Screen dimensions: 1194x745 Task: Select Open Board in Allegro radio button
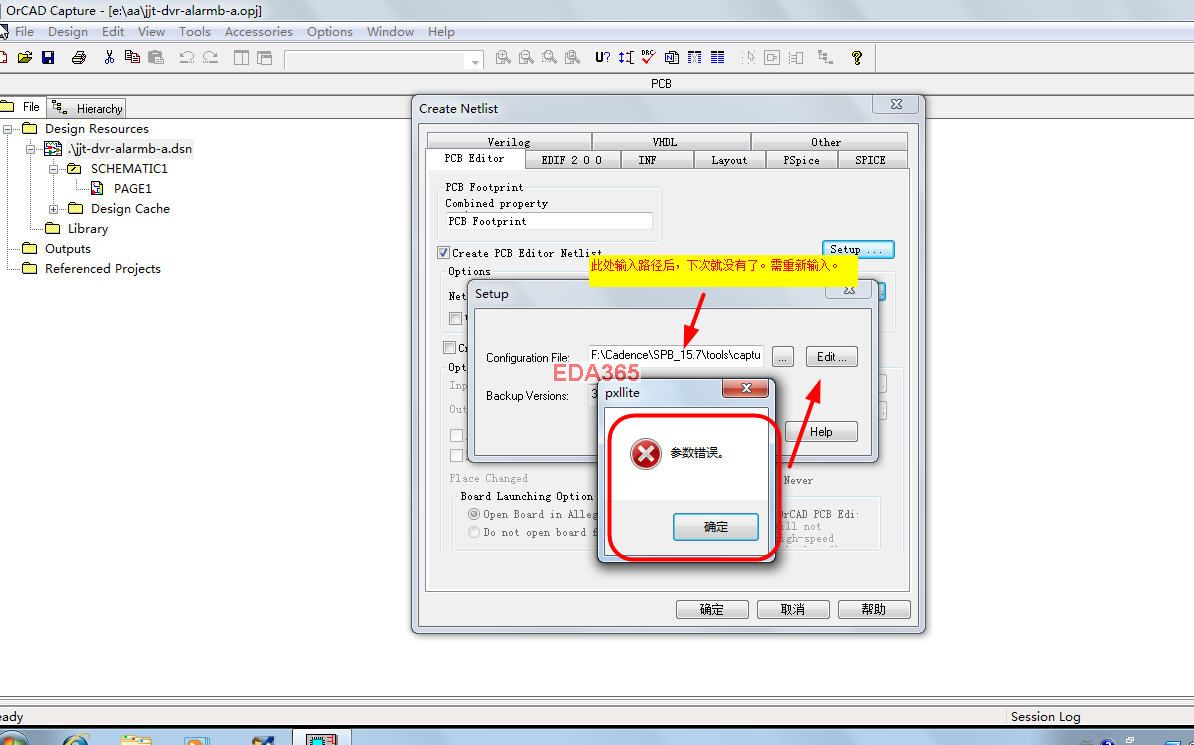474,514
